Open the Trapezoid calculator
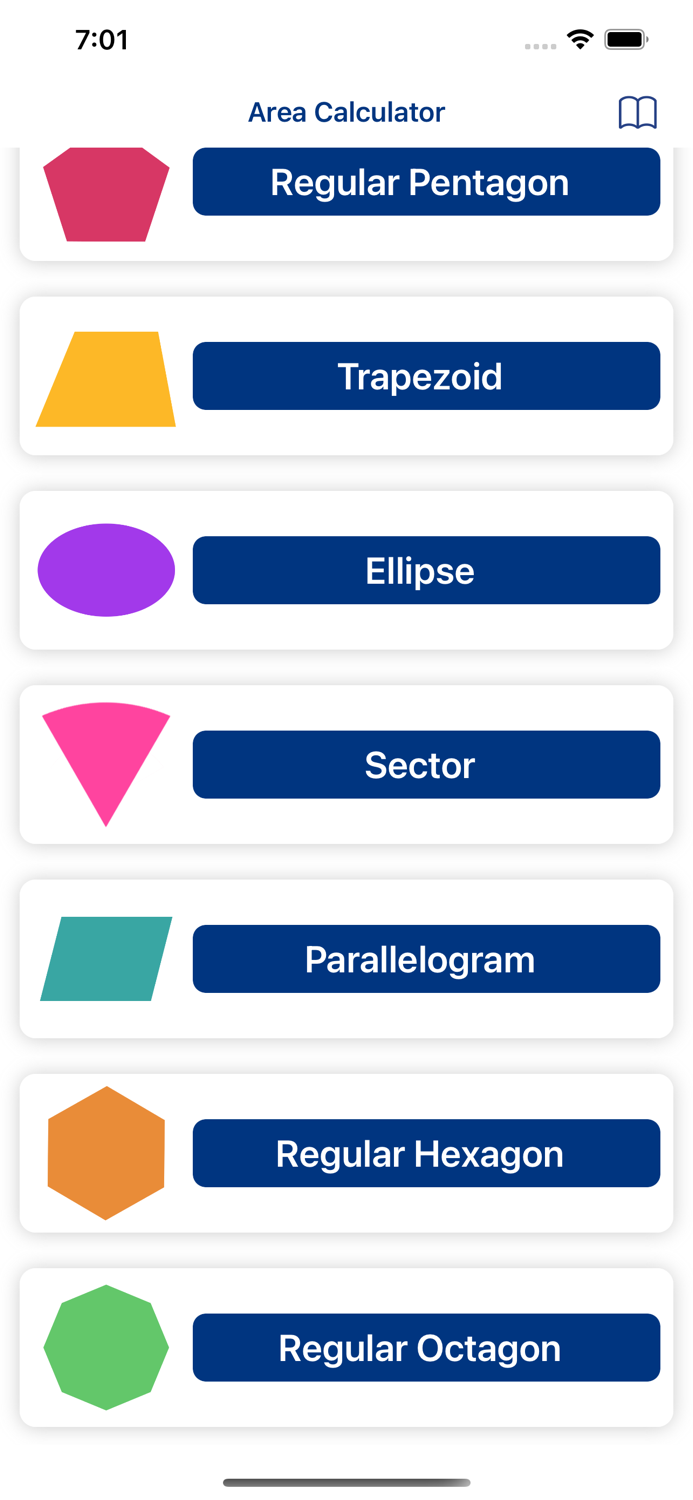 (x=426, y=376)
